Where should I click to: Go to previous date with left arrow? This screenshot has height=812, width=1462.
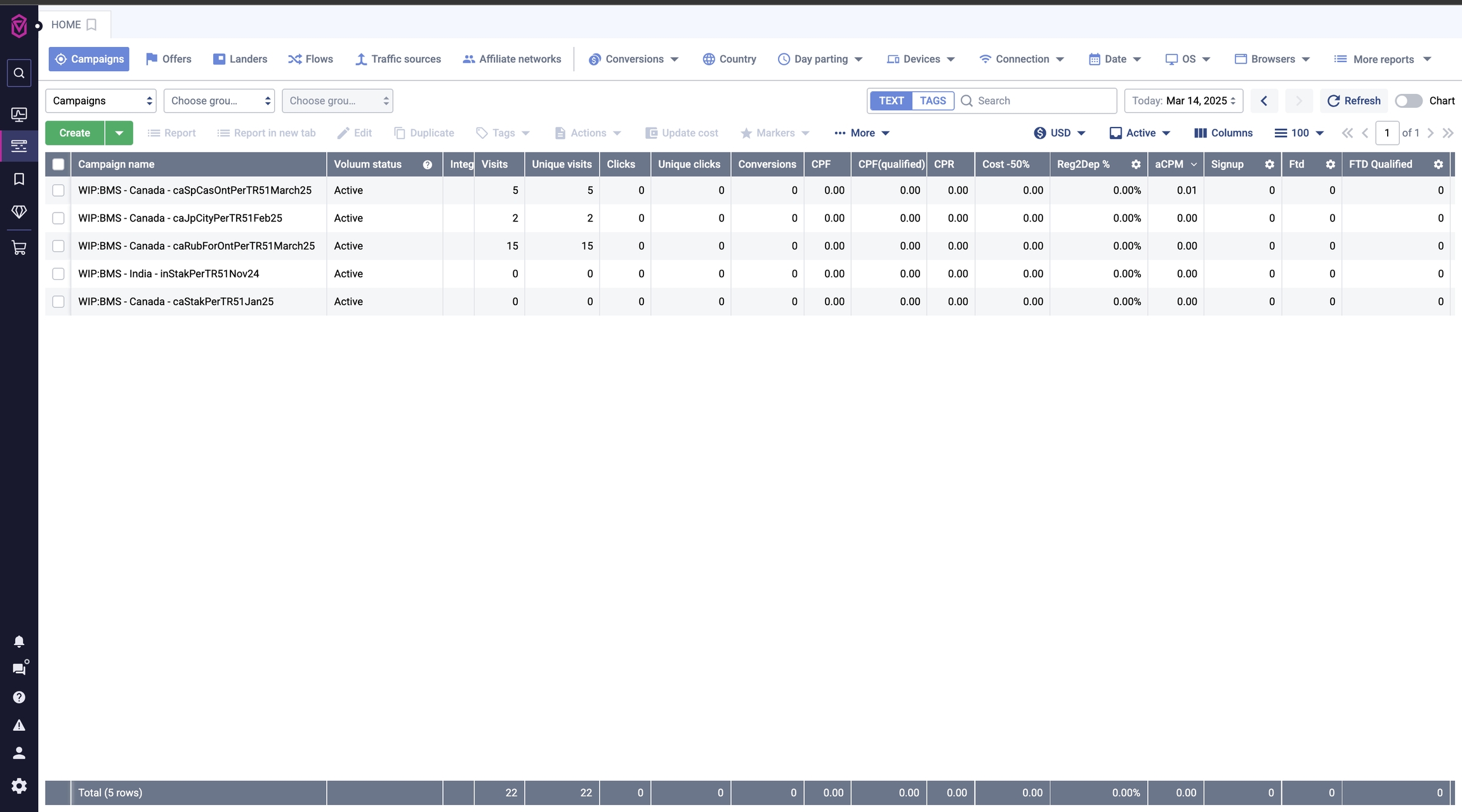(x=1264, y=101)
